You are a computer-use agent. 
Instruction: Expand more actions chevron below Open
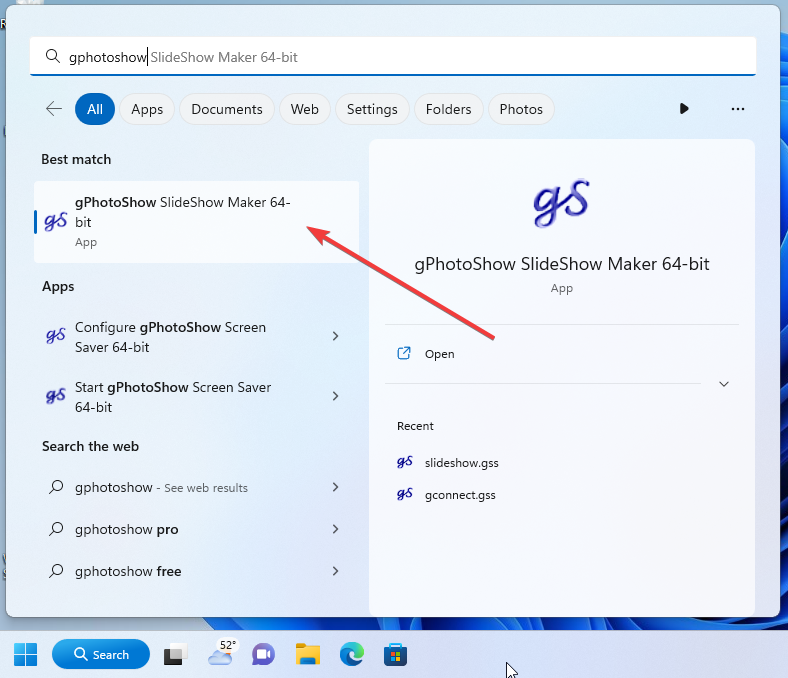coord(724,384)
